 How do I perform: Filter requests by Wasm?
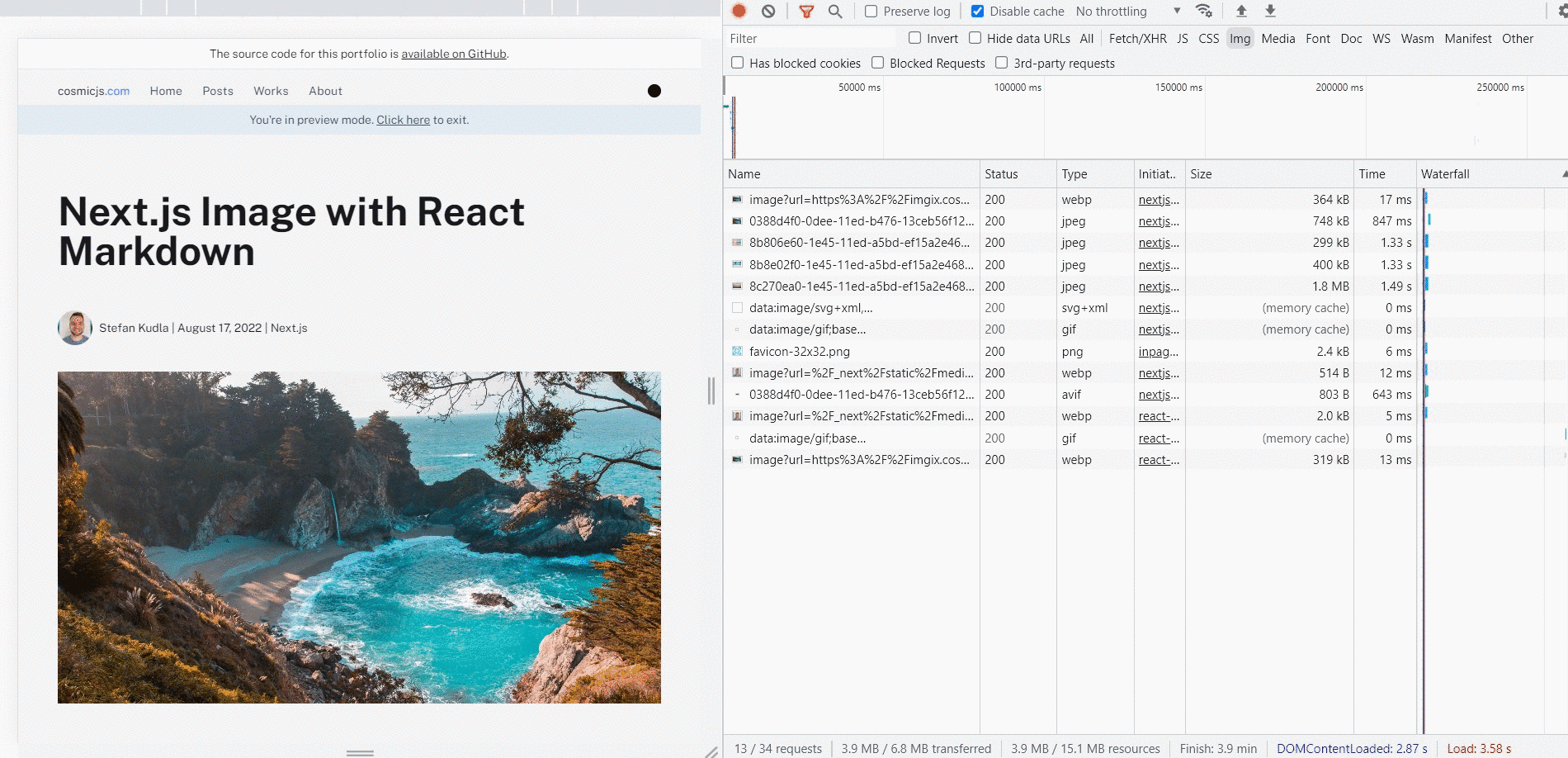pyautogui.click(x=1417, y=39)
